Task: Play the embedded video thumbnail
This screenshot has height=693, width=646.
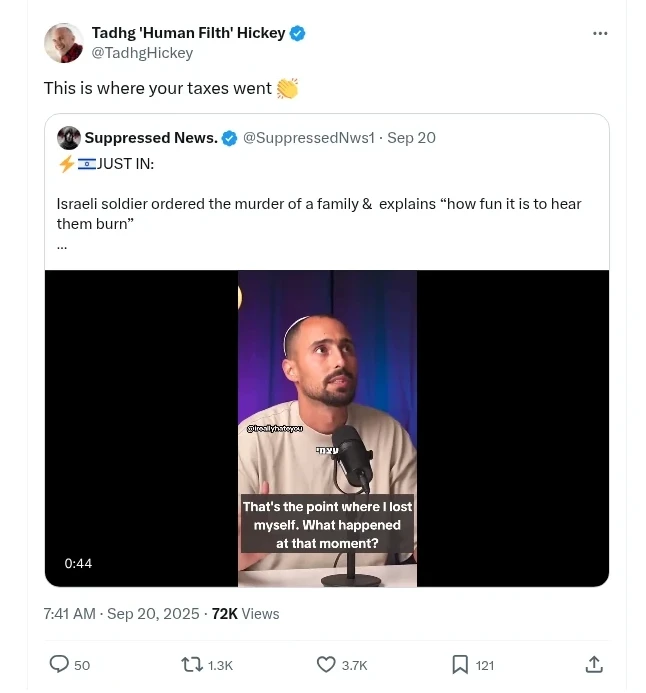Action: point(327,428)
